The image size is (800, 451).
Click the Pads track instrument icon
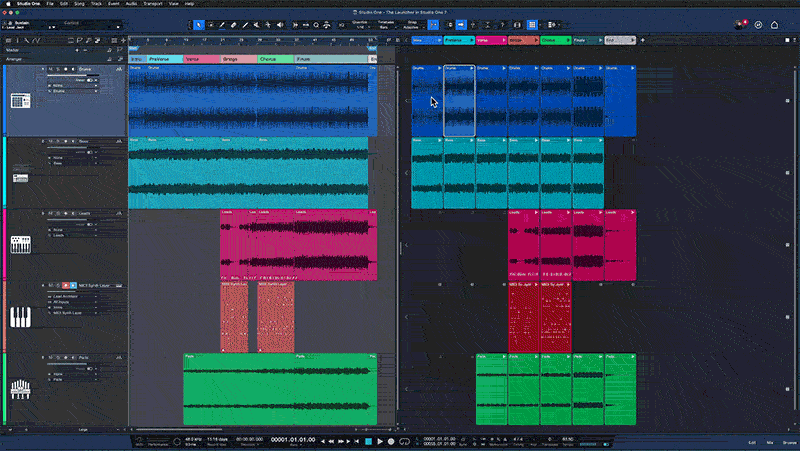[19, 390]
